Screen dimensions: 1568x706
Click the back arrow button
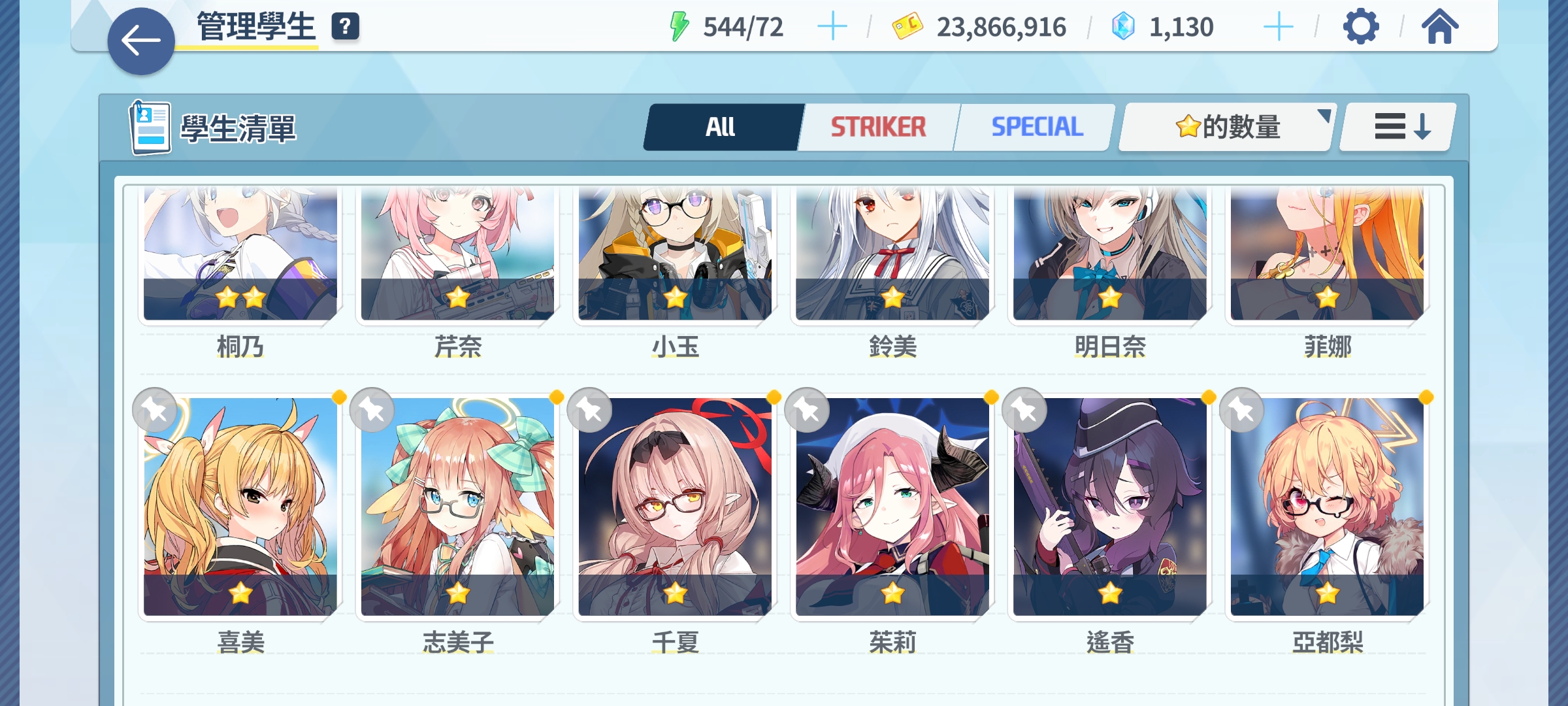point(141,41)
